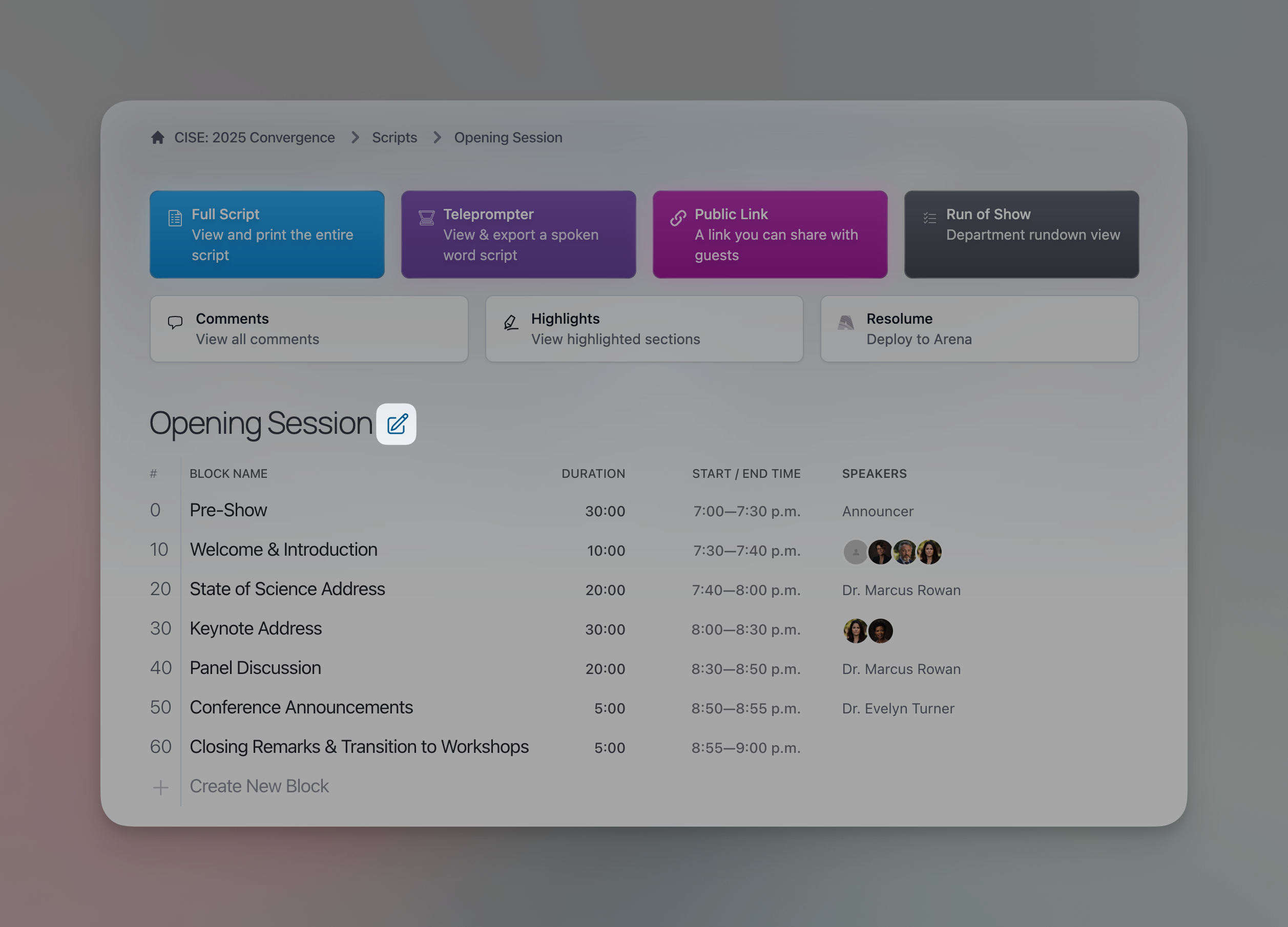Click second speaker avatar in Keynote row
Screen dimensions: 1288x927
[x=880, y=630]
